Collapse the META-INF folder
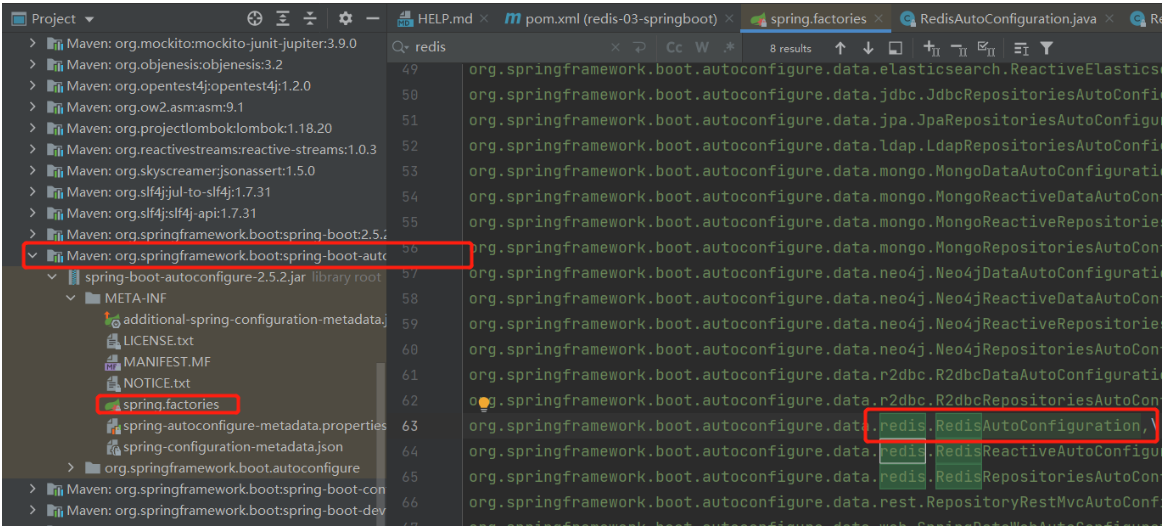1162x526 pixels. [x=71, y=299]
